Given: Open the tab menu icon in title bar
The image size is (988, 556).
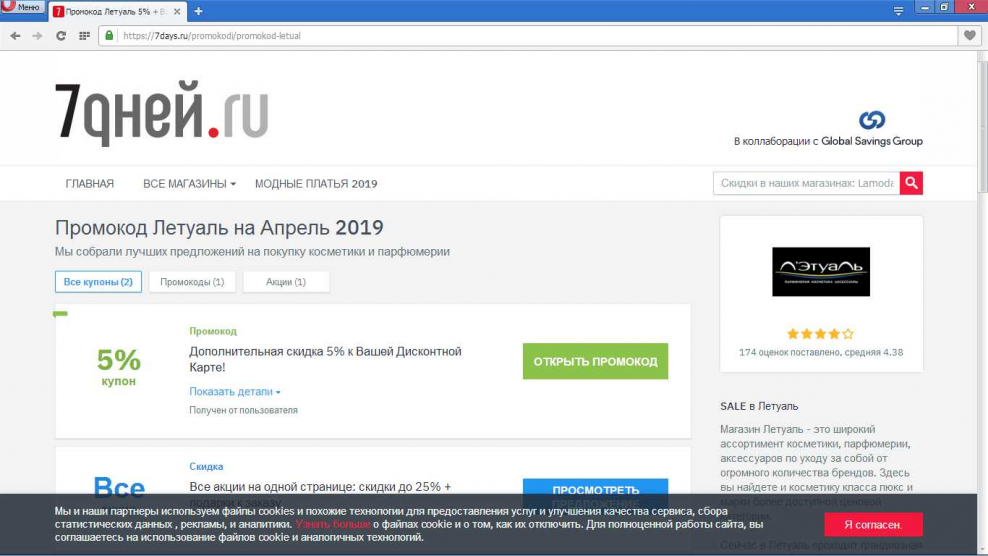Looking at the screenshot, I should 897,10.
